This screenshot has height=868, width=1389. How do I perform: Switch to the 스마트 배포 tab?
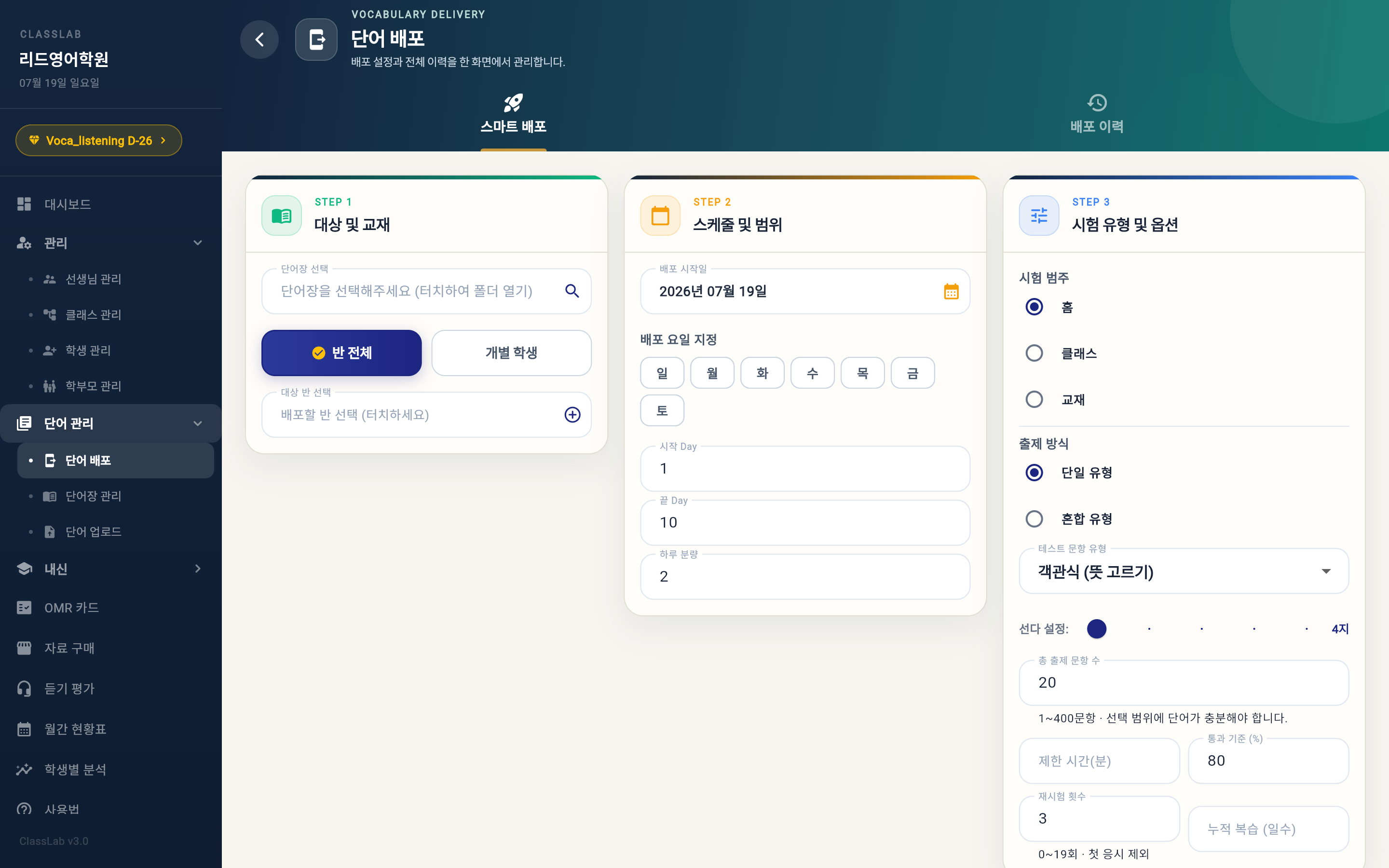coord(513,115)
